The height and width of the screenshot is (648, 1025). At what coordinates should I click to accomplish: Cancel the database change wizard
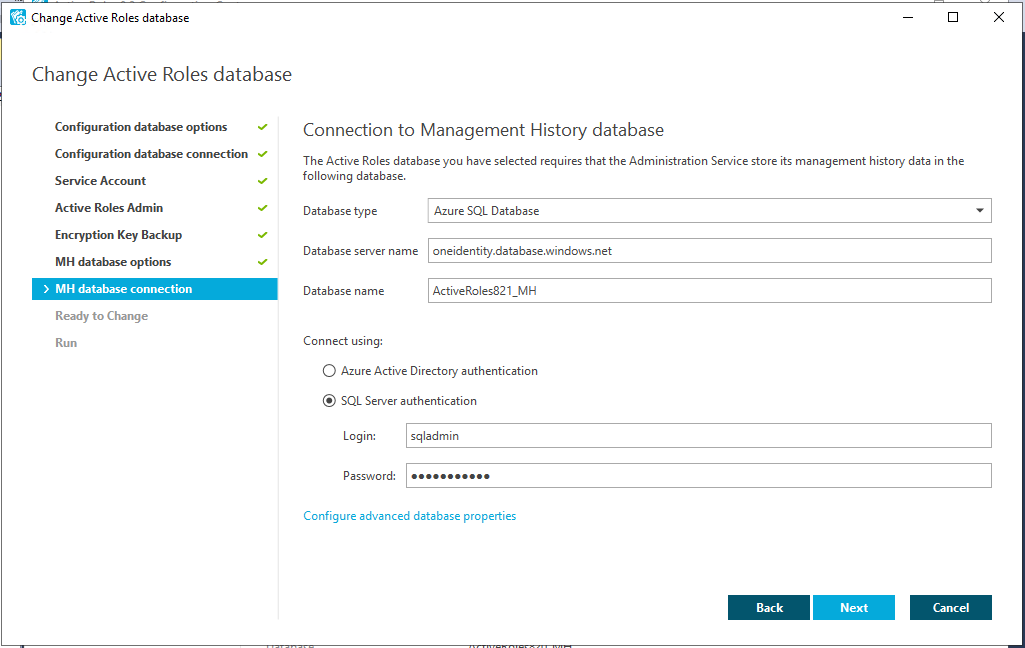[950, 608]
